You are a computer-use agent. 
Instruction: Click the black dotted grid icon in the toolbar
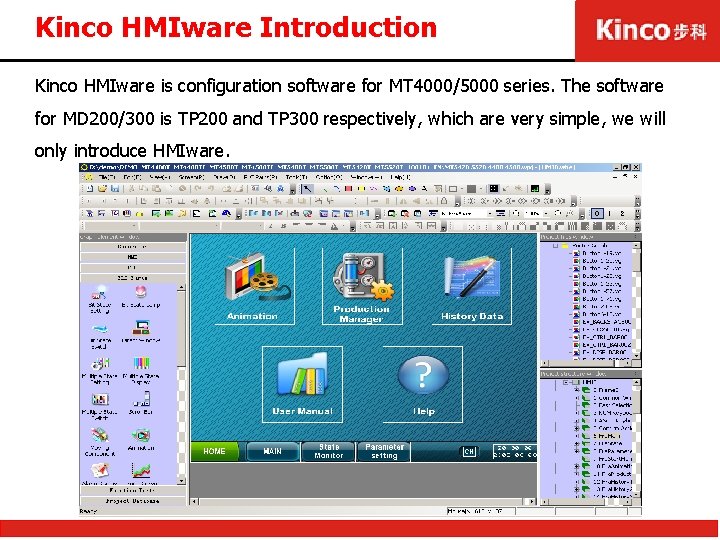point(494,188)
